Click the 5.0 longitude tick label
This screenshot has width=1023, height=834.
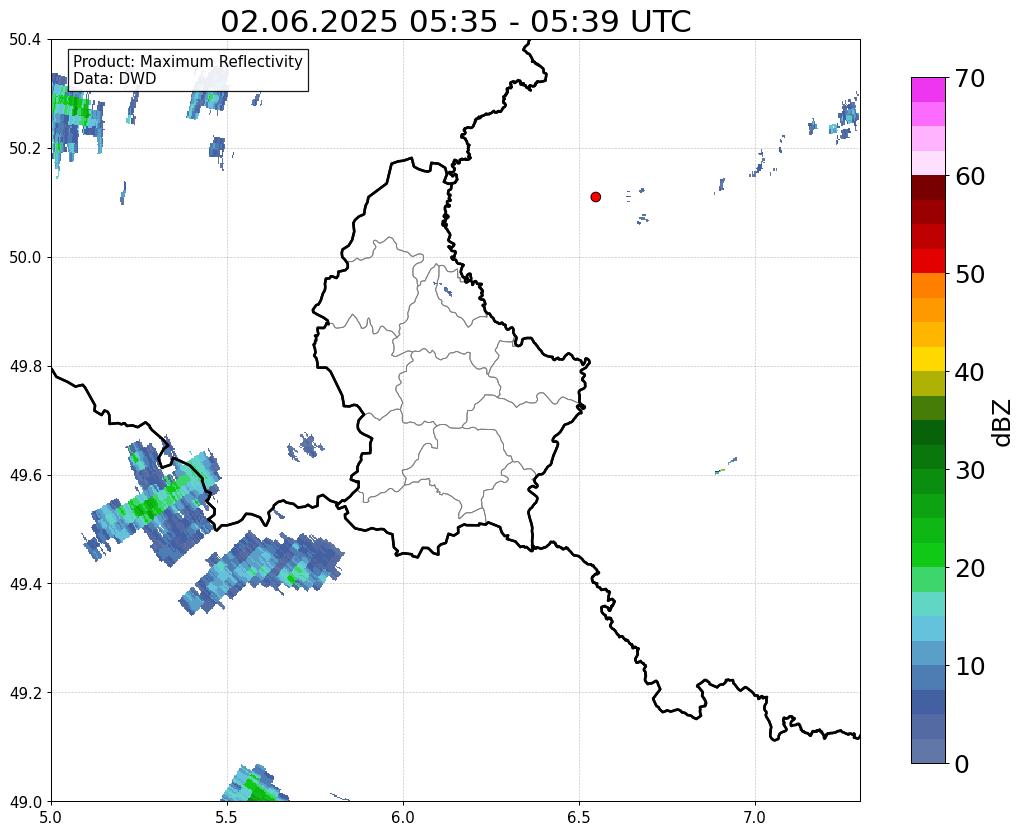(51, 818)
